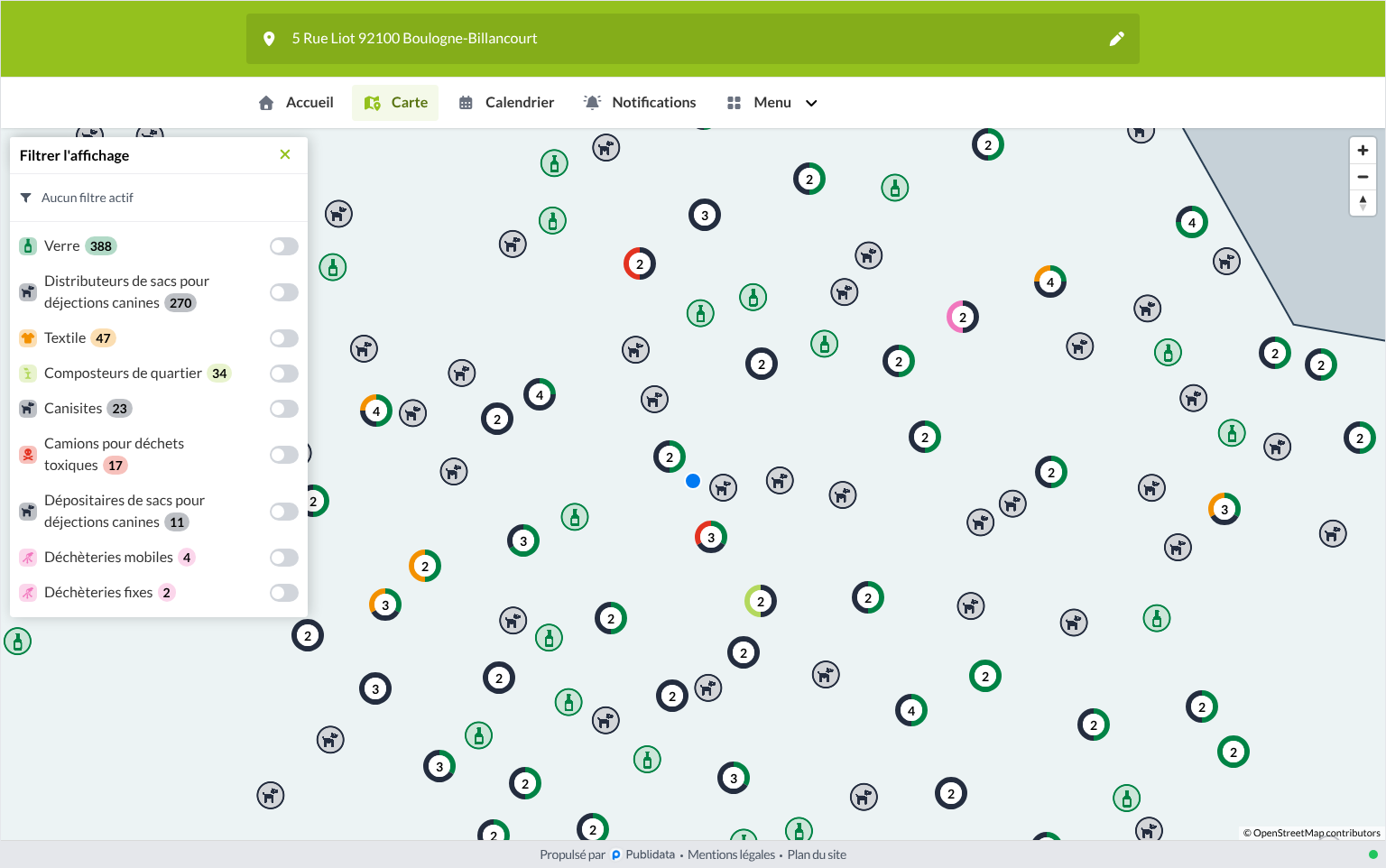
Task: Click the zoom in plus button on map
Action: 1363,151
